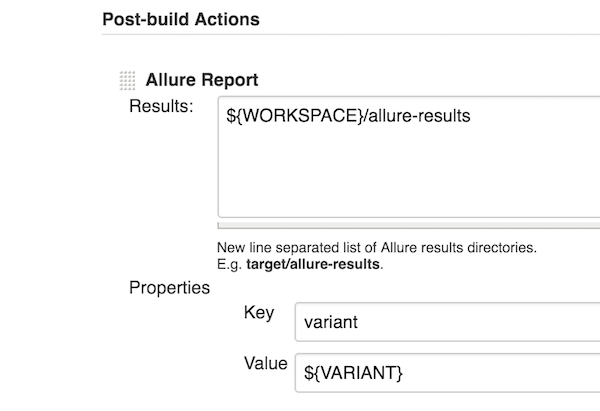Click the word allure-results in Results box
600x411 pixels.
click(419, 116)
